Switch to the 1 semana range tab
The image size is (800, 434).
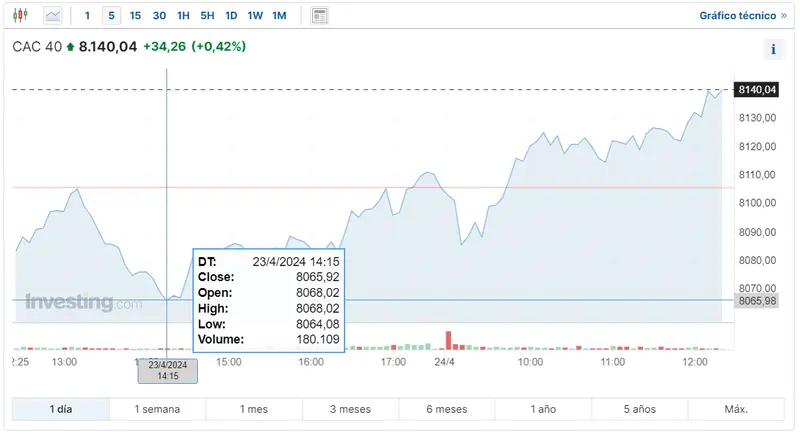point(157,410)
